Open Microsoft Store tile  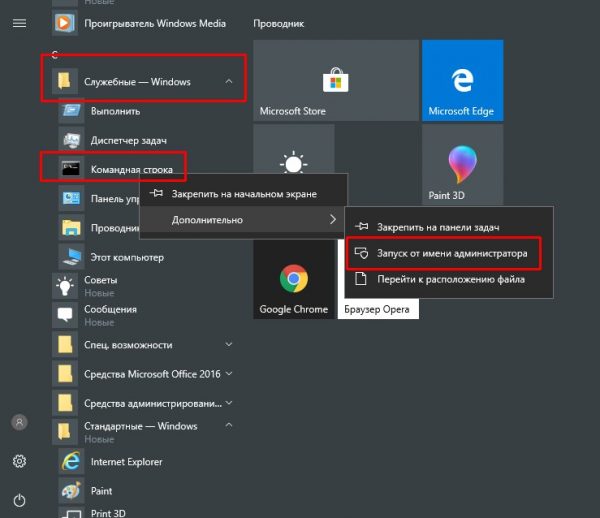(336, 80)
